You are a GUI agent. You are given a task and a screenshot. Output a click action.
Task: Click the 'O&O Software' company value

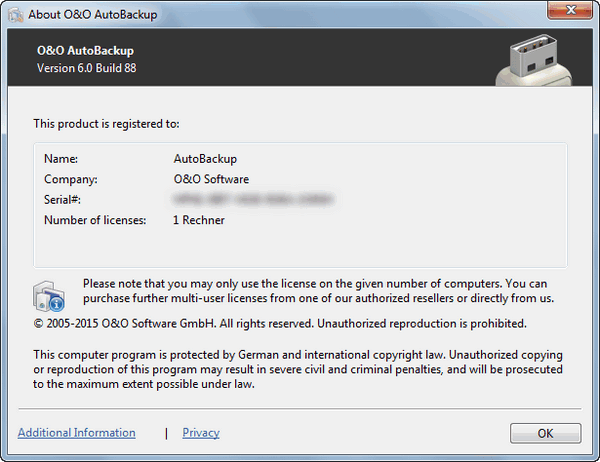[211, 179]
